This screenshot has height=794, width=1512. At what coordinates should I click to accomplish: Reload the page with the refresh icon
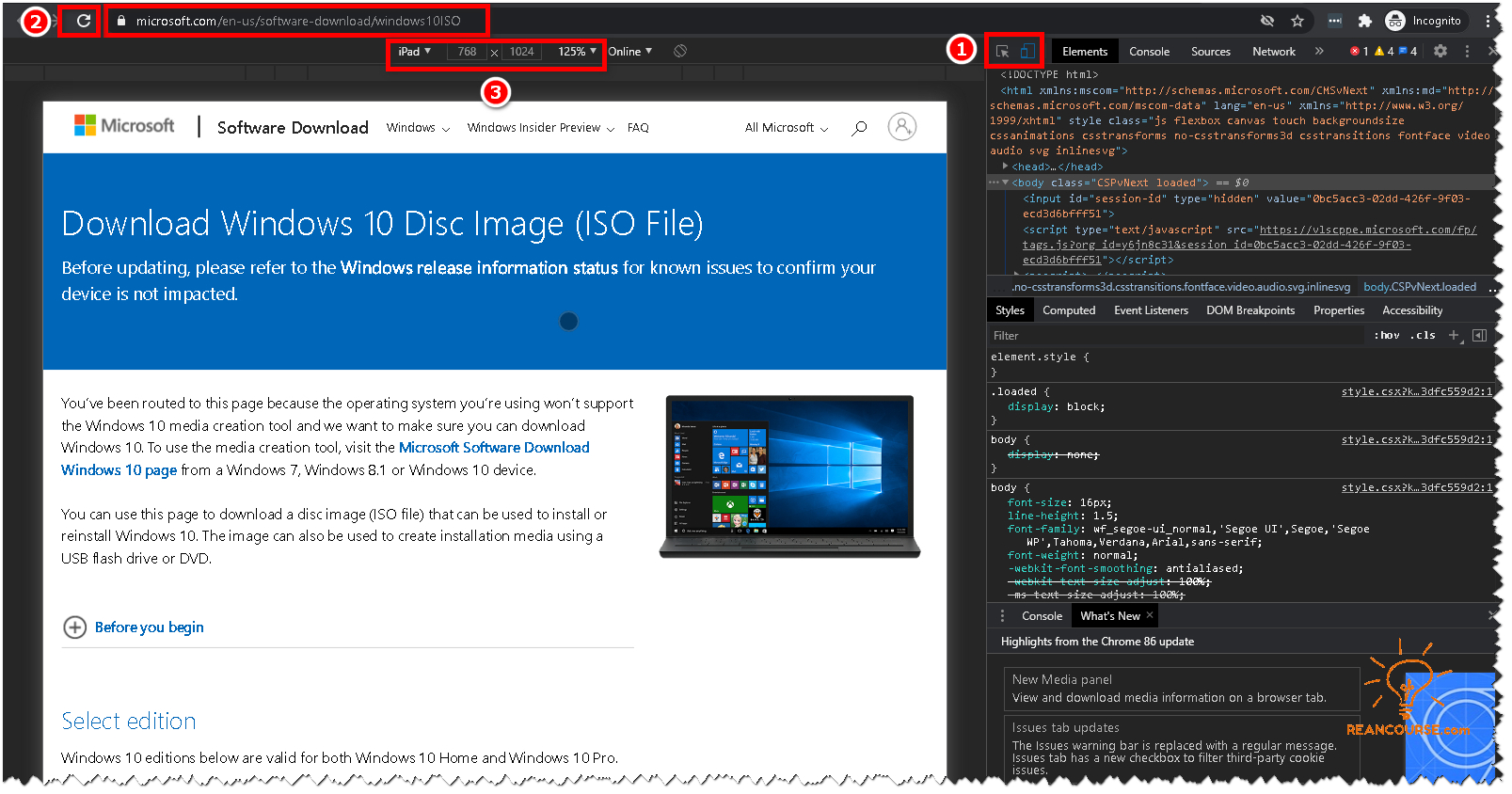(84, 21)
